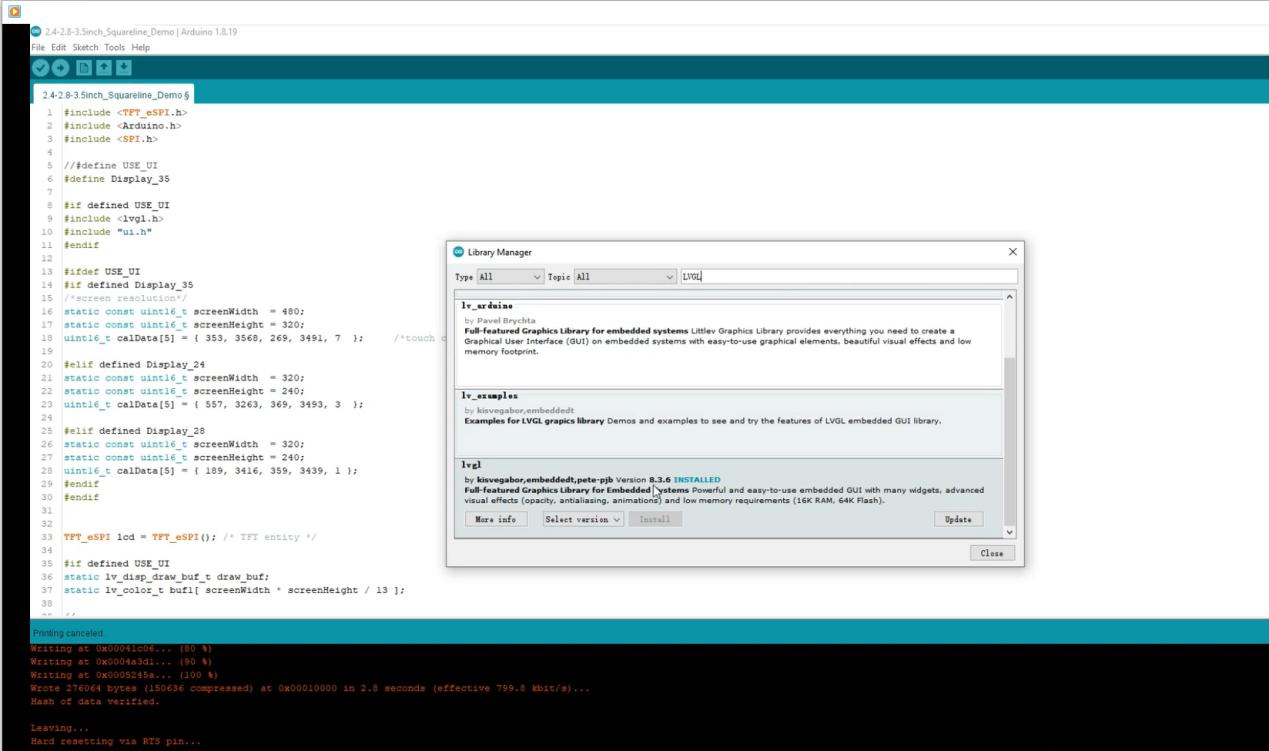Click code line '#include <lvgl.h>'
This screenshot has height=751, width=1269.
coord(113,218)
